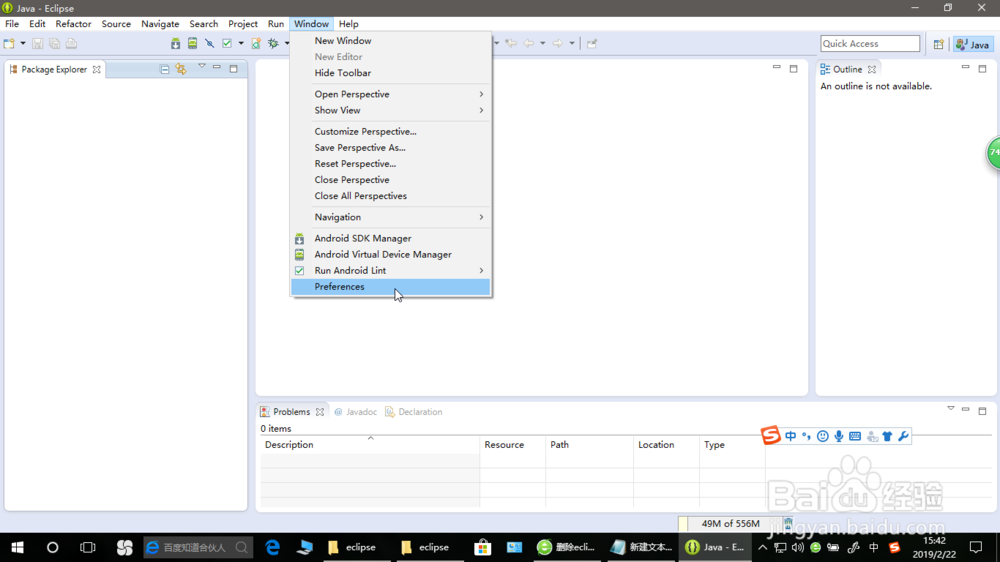Open the New wizard toolbar icon
Viewport: 1000px width, 562px height.
[x=9, y=43]
